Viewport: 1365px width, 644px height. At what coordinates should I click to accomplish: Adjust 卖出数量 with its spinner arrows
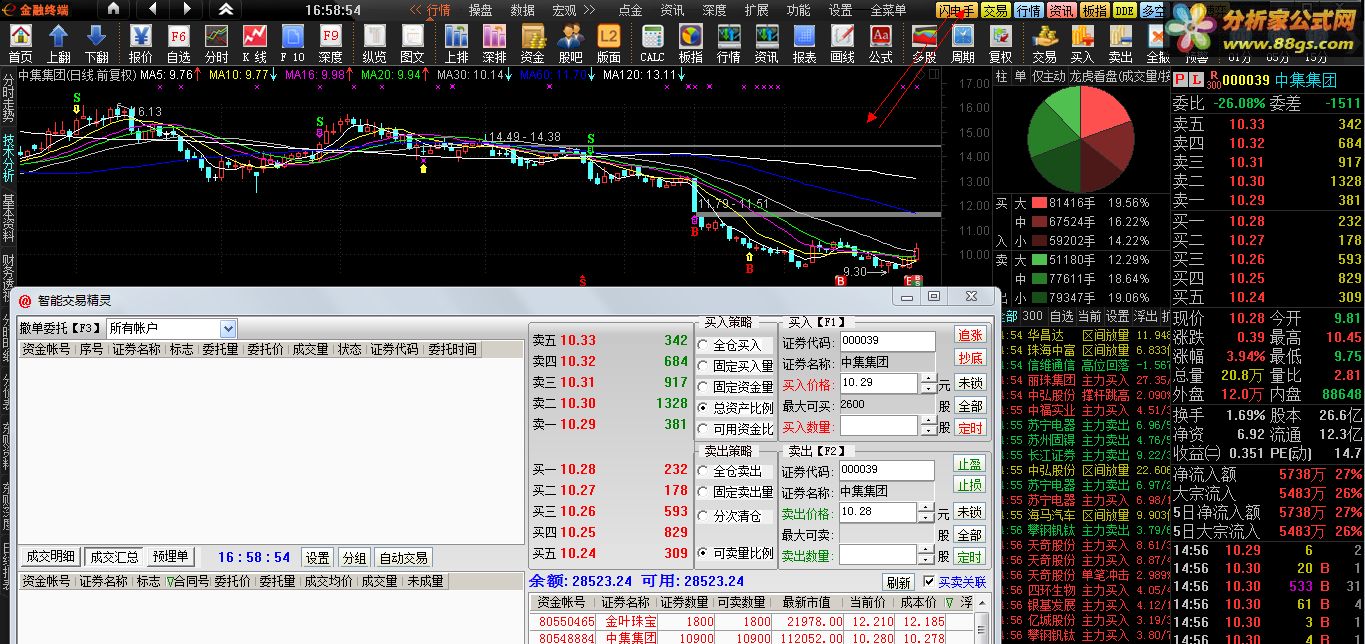927,554
